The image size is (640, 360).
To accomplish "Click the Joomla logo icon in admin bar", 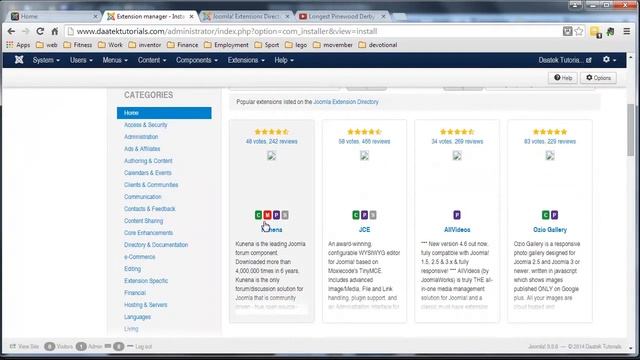I will click(19, 60).
